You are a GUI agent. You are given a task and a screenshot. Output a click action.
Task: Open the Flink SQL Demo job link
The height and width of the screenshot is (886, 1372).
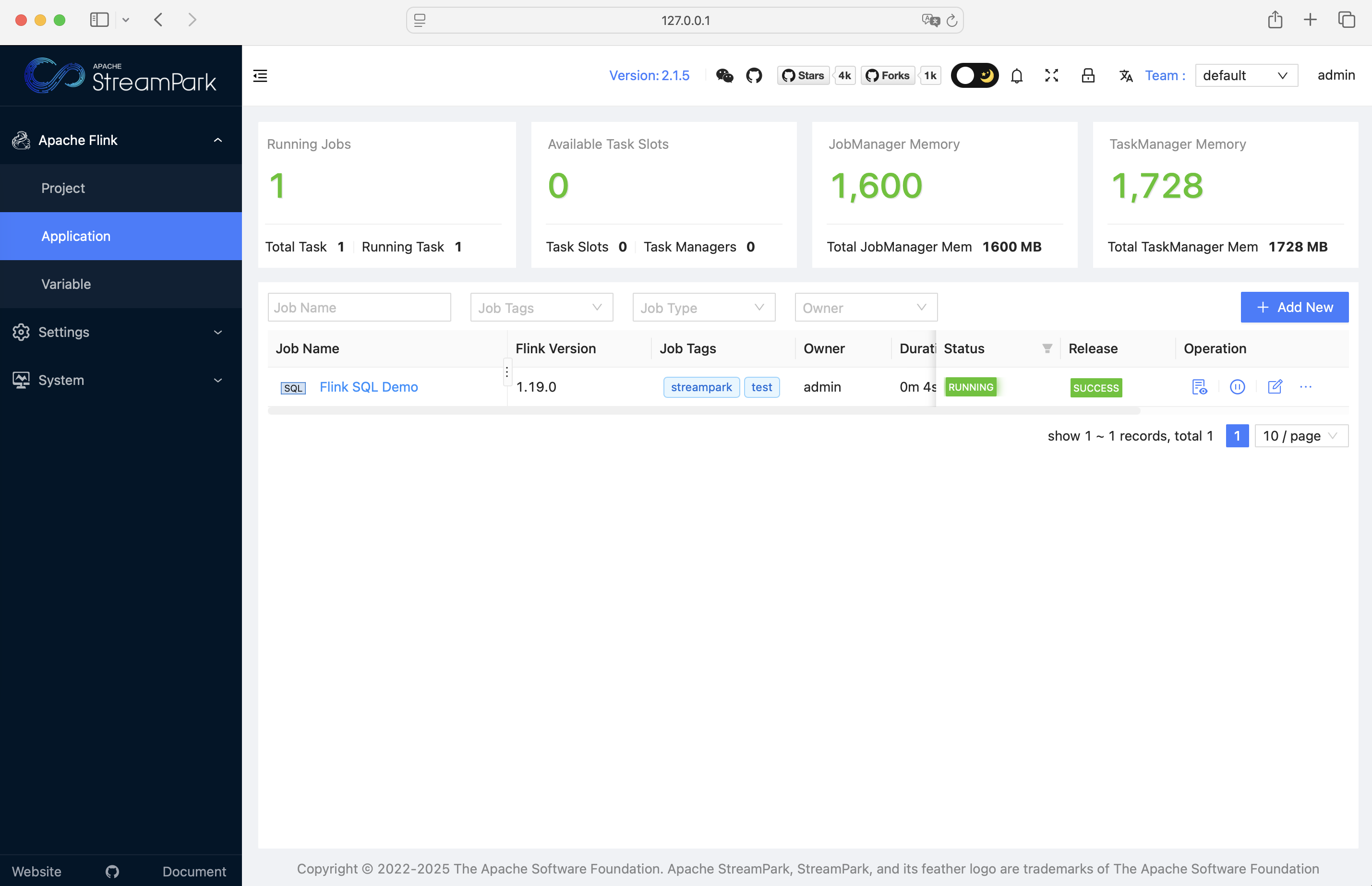click(368, 387)
